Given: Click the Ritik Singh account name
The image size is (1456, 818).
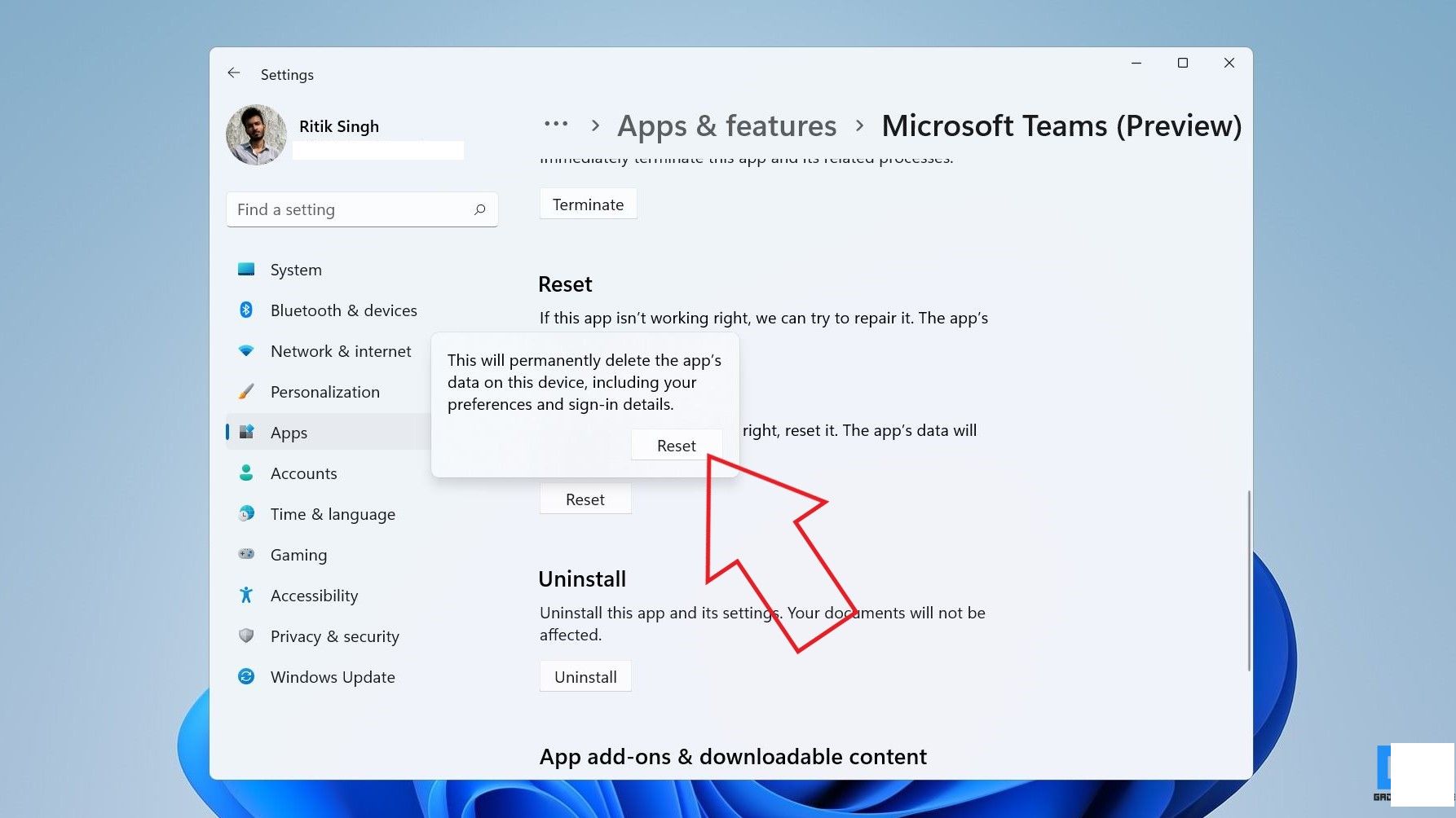Looking at the screenshot, I should coord(339,126).
